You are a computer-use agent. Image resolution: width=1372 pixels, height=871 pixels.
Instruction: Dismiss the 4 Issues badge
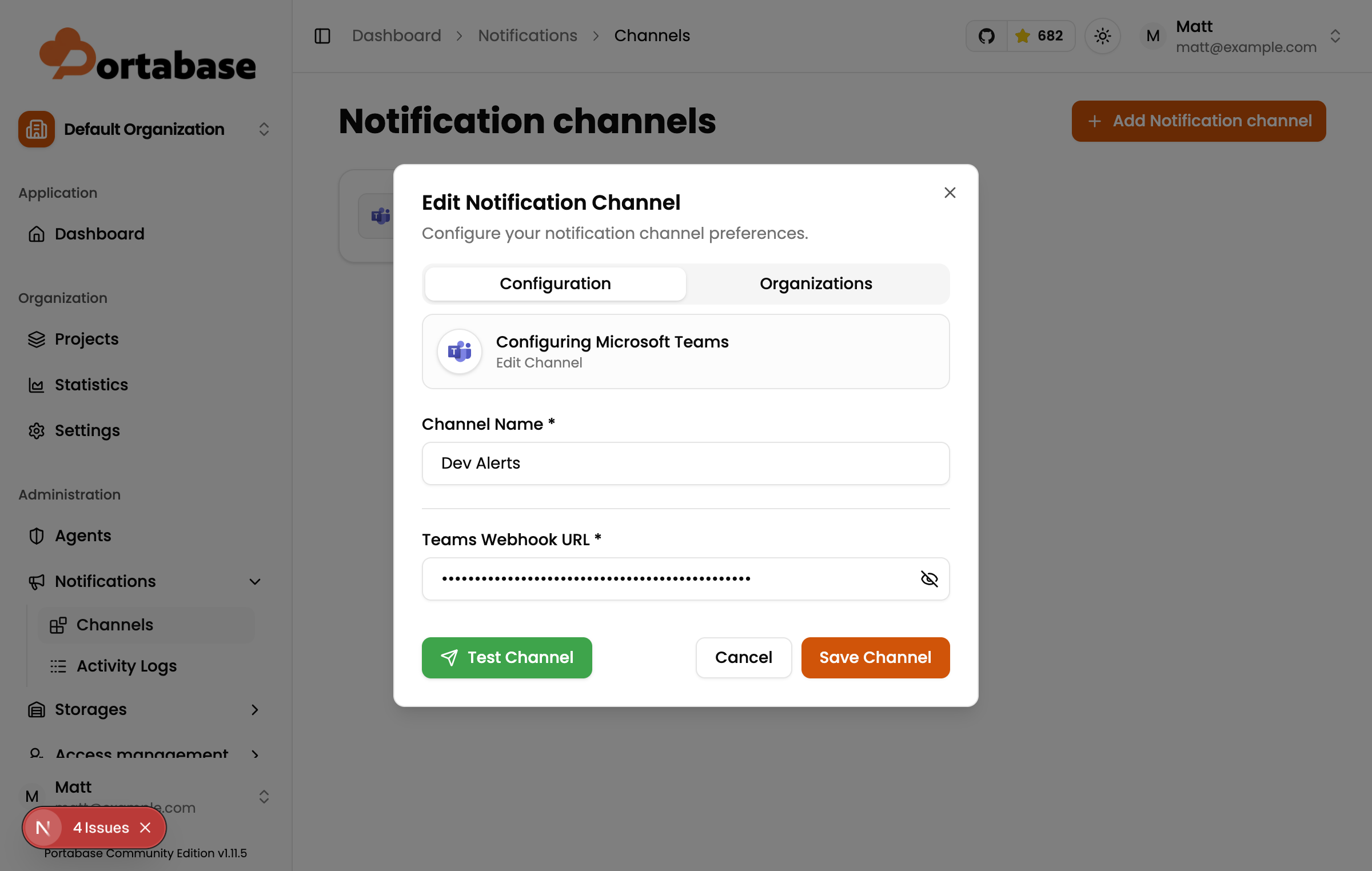145,828
